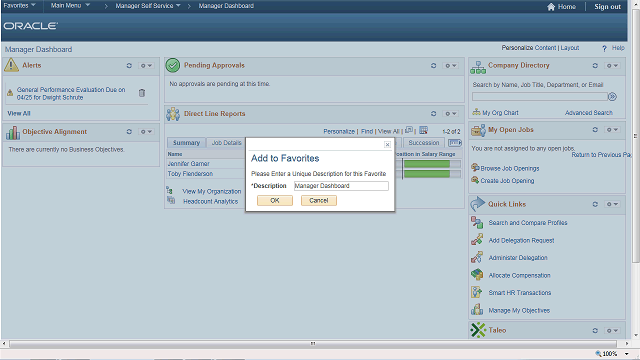This screenshot has width=640, height=360.
Task: Click the Search and Compare Profiles icon
Action: (477, 222)
